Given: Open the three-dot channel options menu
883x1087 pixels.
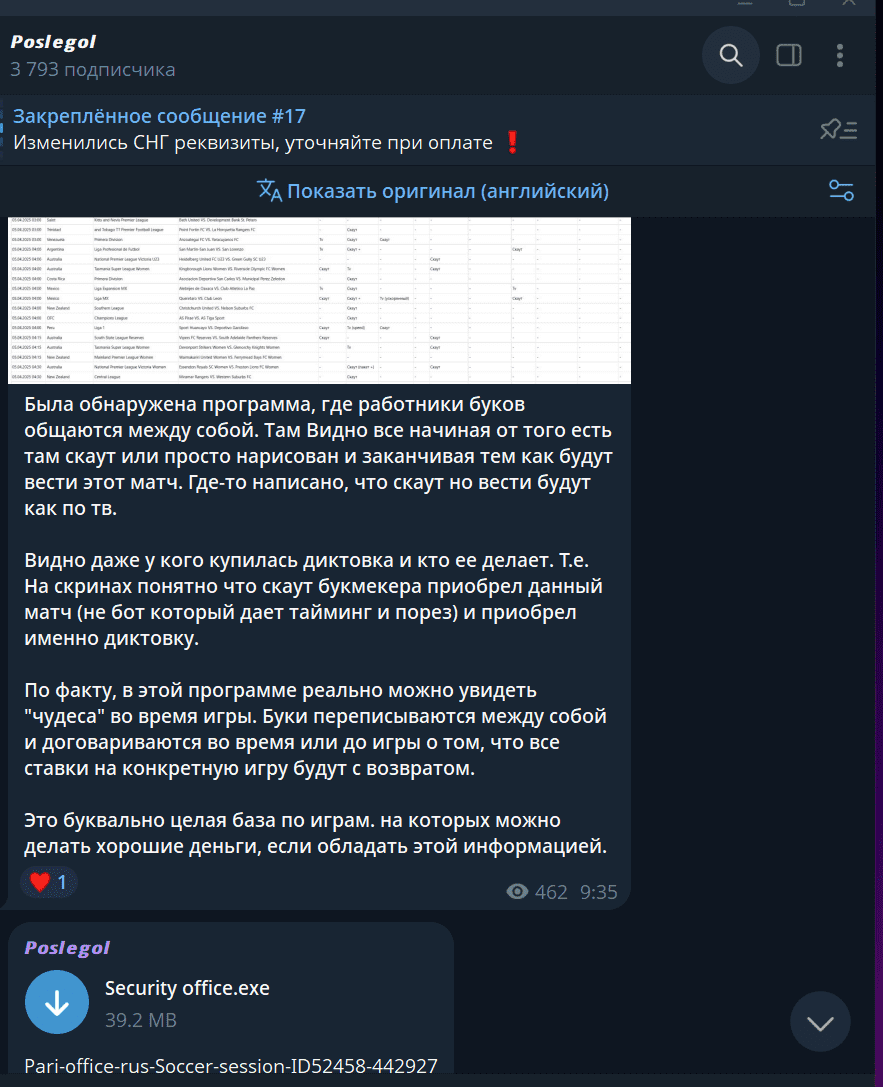Looking at the screenshot, I should 839,55.
